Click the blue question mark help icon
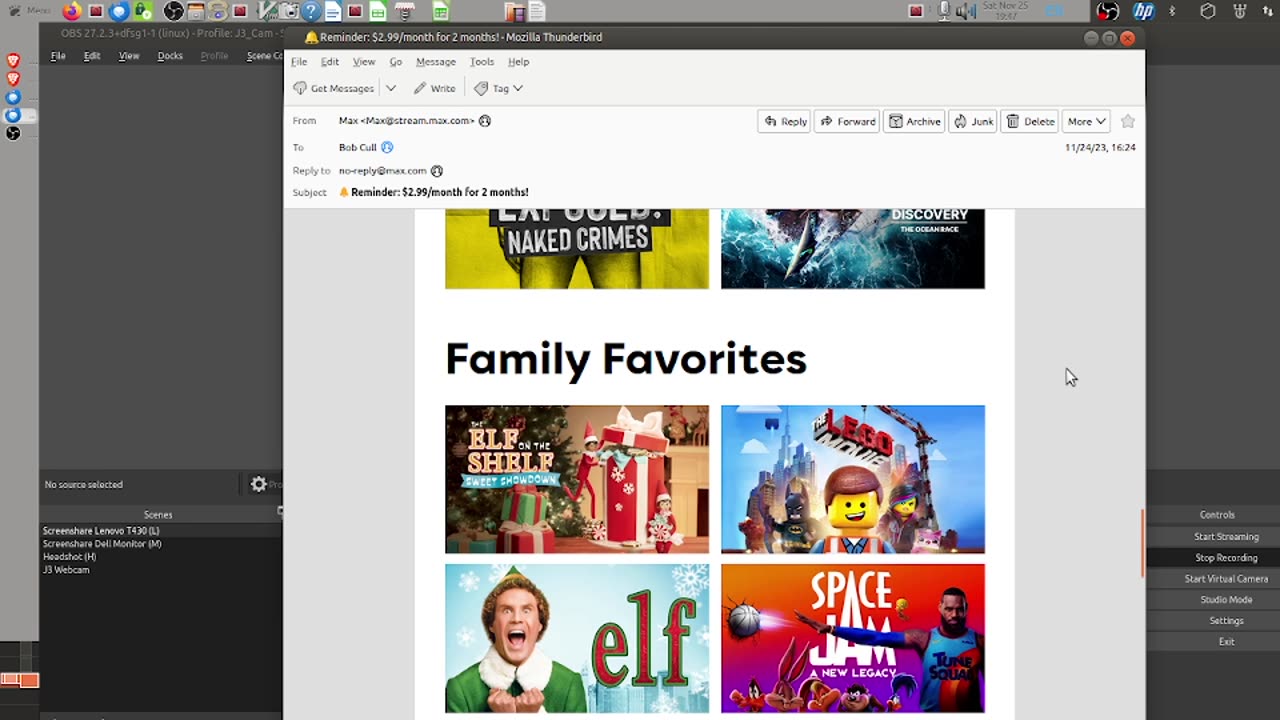This screenshot has width=1280, height=720. point(310,11)
